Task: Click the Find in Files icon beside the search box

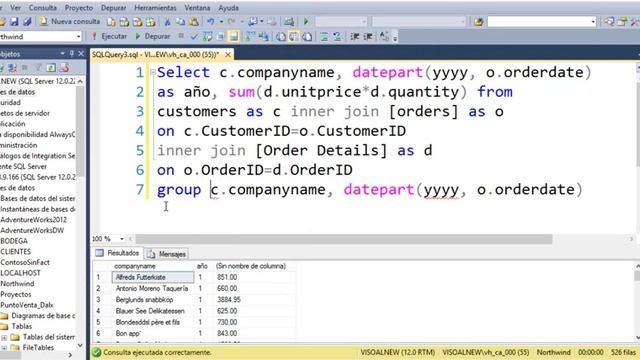Action: click(x=478, y=21)
